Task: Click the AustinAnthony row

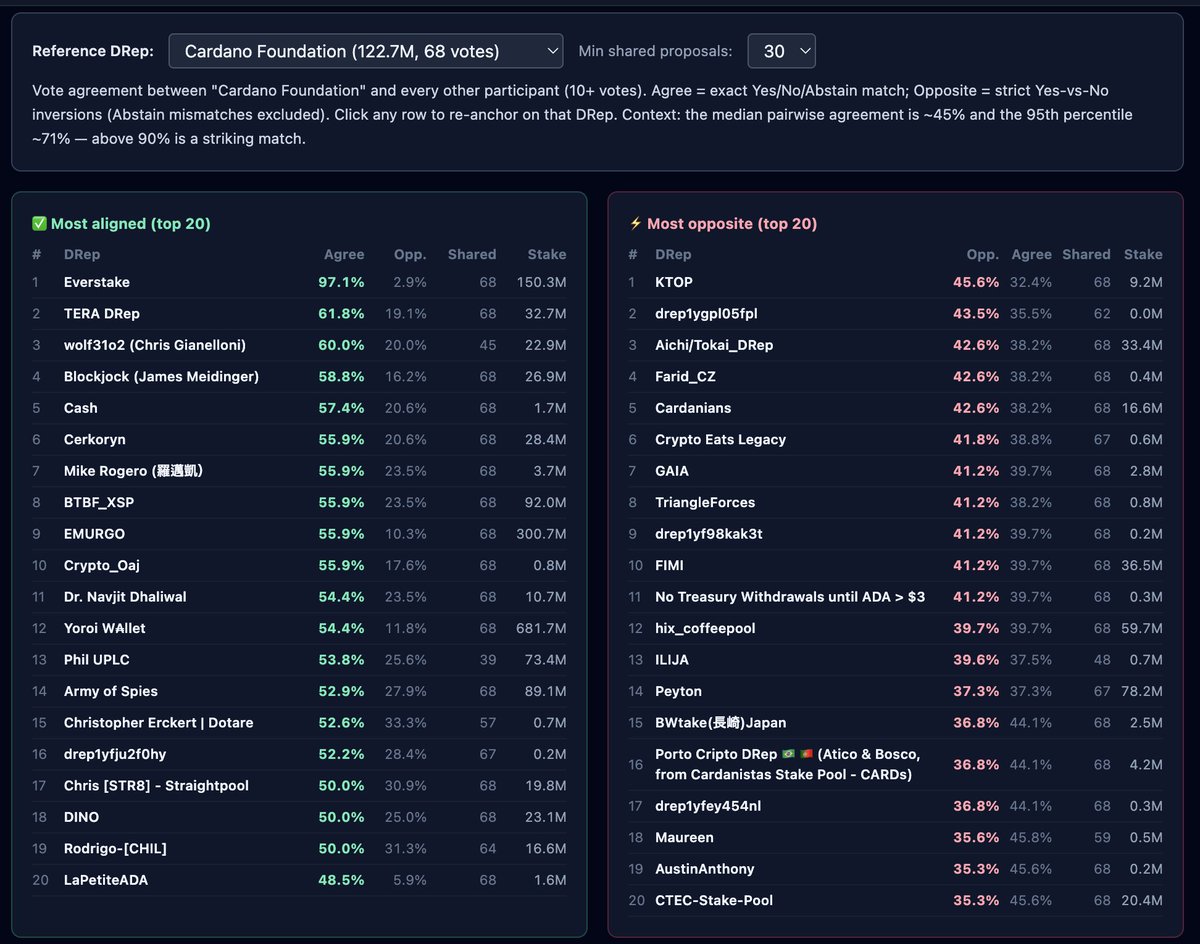Action: click(895, 869)
